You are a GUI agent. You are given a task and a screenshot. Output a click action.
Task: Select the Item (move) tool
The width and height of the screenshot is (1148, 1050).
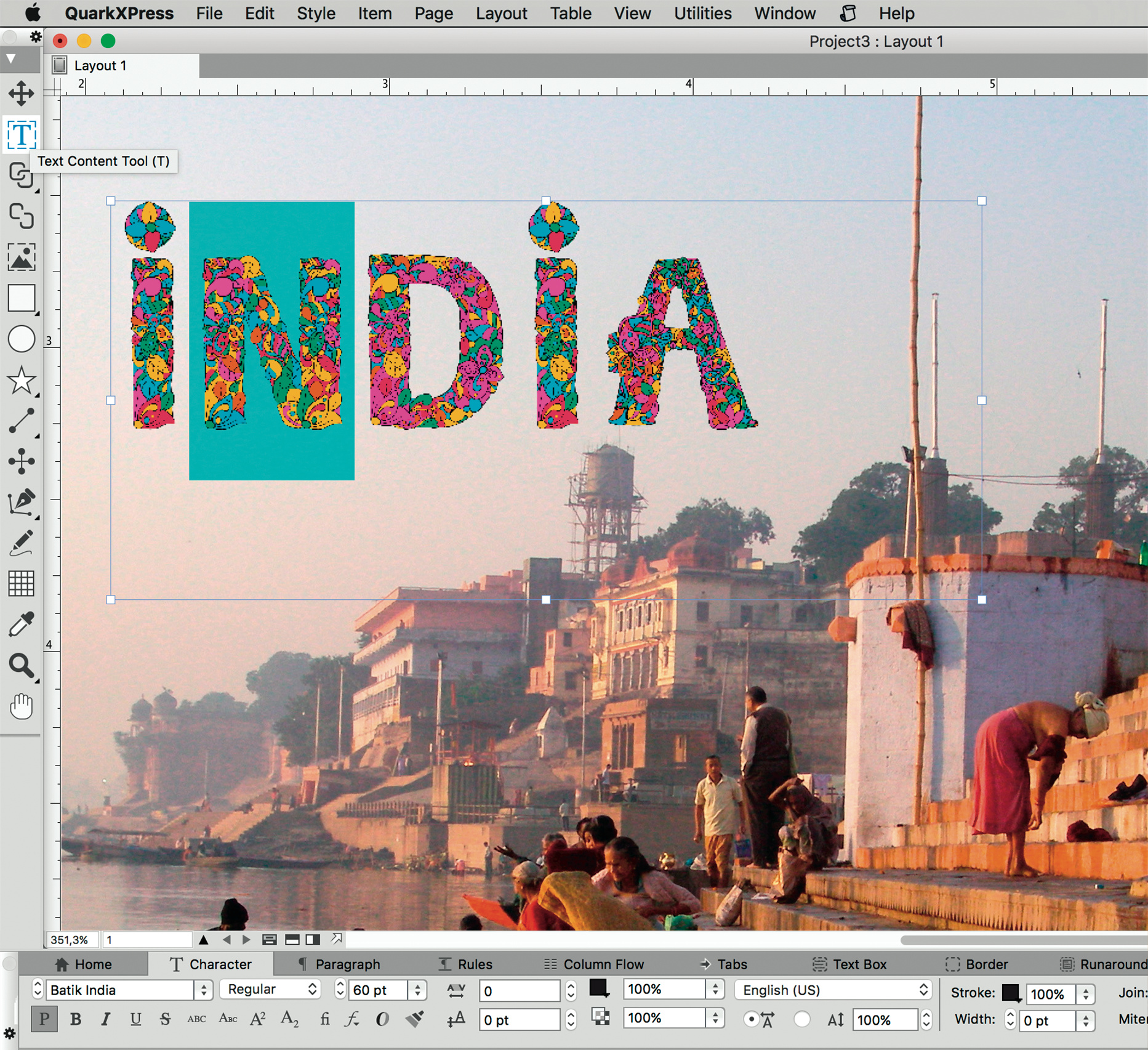[x=21, y=94]
